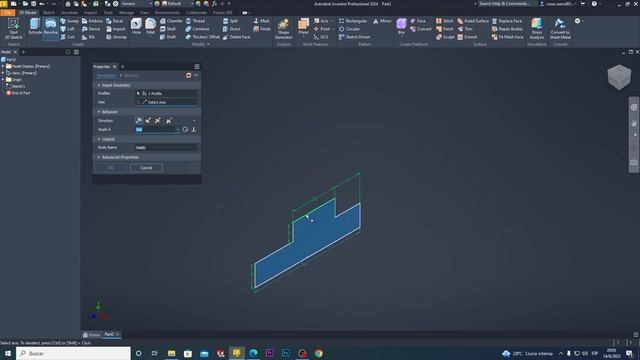Switch to the Sketch ribbon tab
Image resolution: width=640 pixels, height=360 pixels.
(49, 12)
